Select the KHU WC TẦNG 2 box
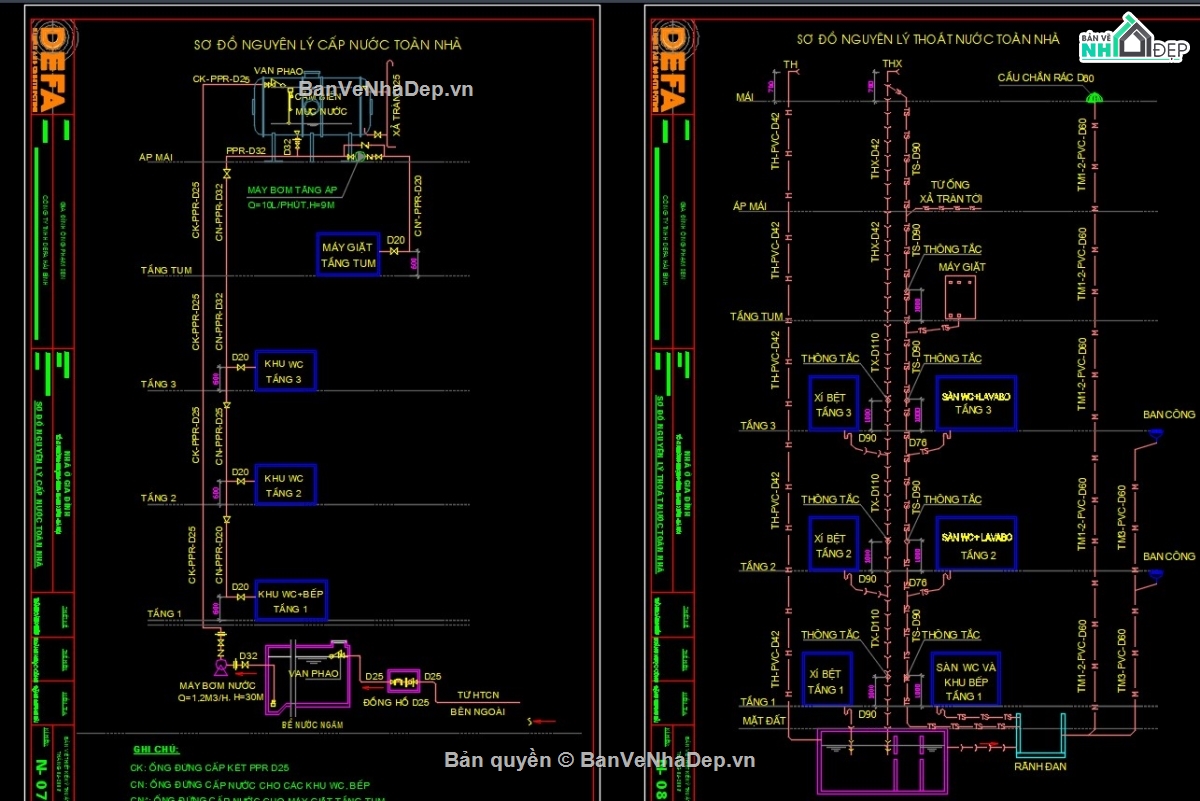1200x801 pixels. pyautogui.click(x=285, y=486)
